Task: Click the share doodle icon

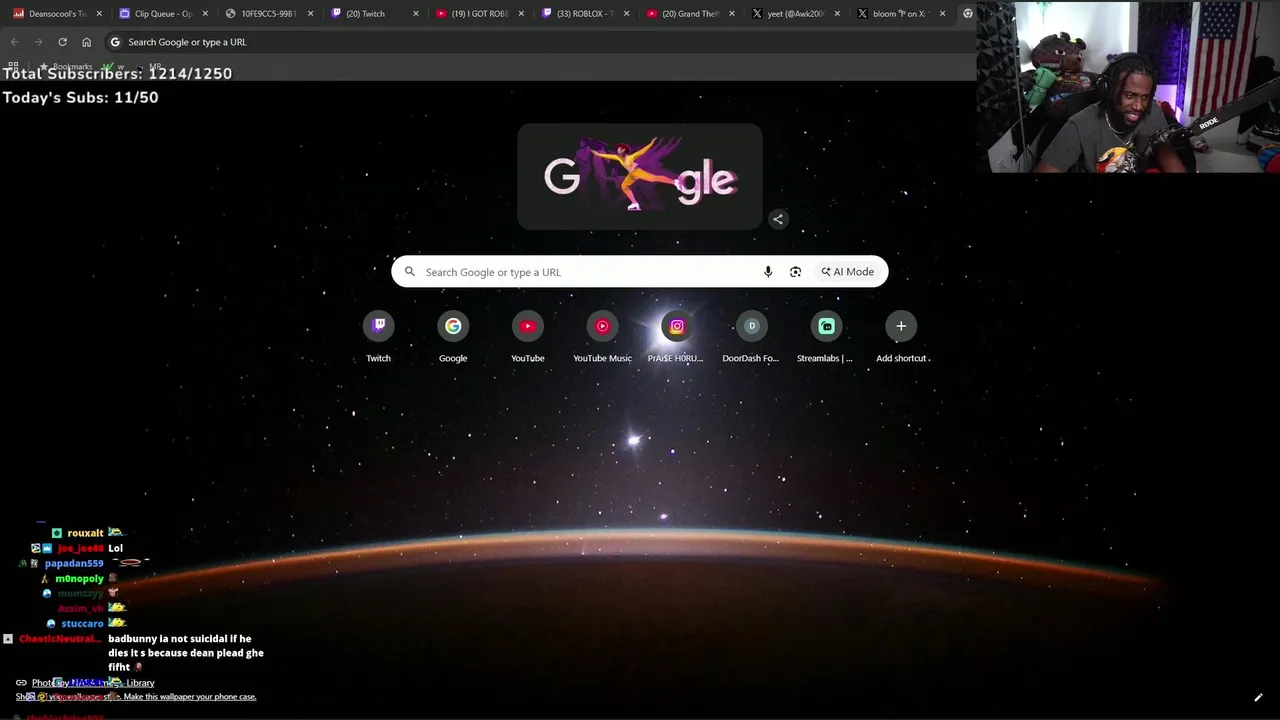Action: [778, 219]
